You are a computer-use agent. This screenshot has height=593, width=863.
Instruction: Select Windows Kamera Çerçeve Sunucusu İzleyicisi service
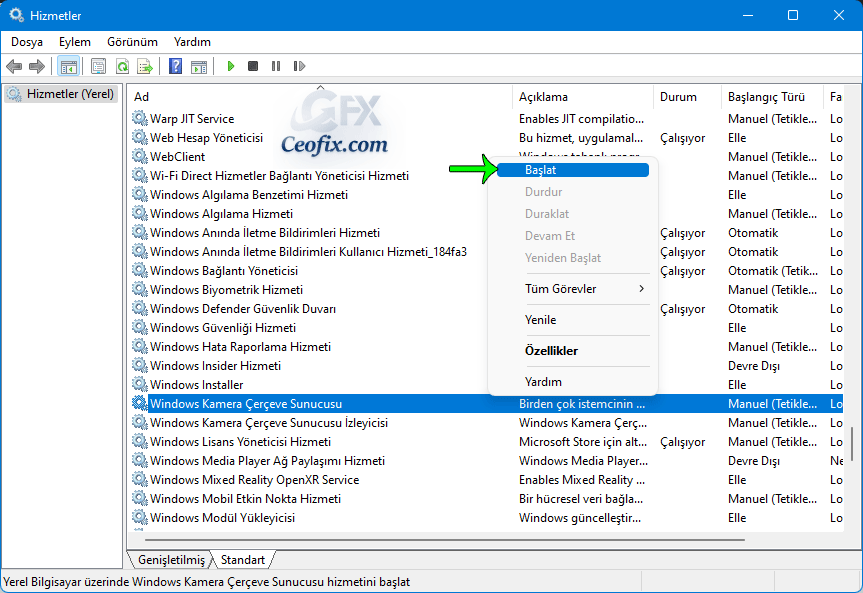point(269,423)
